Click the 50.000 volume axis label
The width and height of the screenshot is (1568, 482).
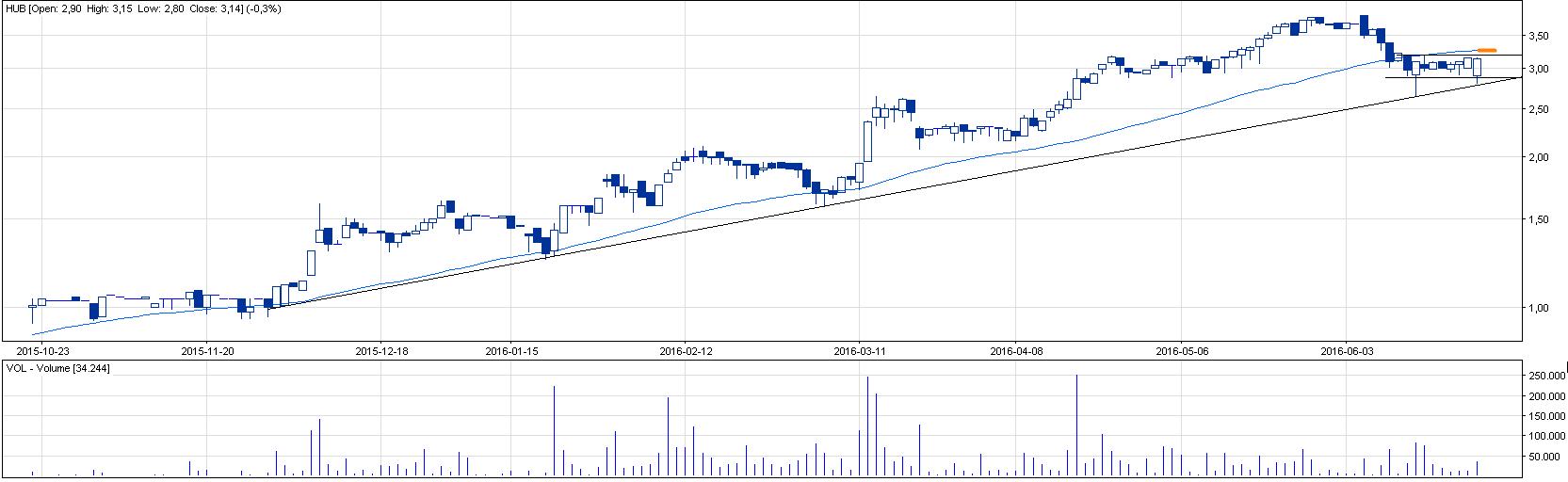click(x=1550, y=458)
